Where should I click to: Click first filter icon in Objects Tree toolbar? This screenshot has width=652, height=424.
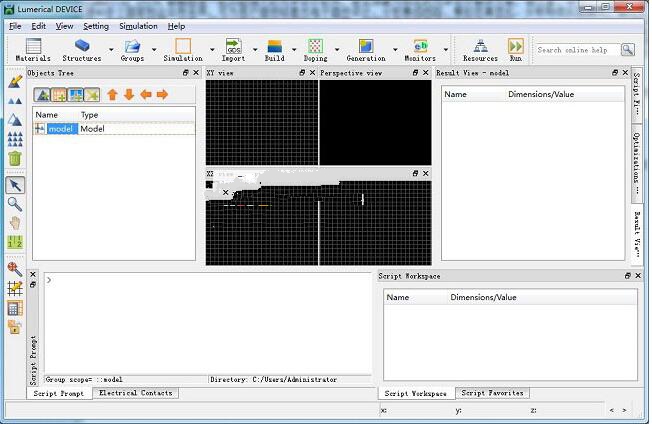pos(42,95)
